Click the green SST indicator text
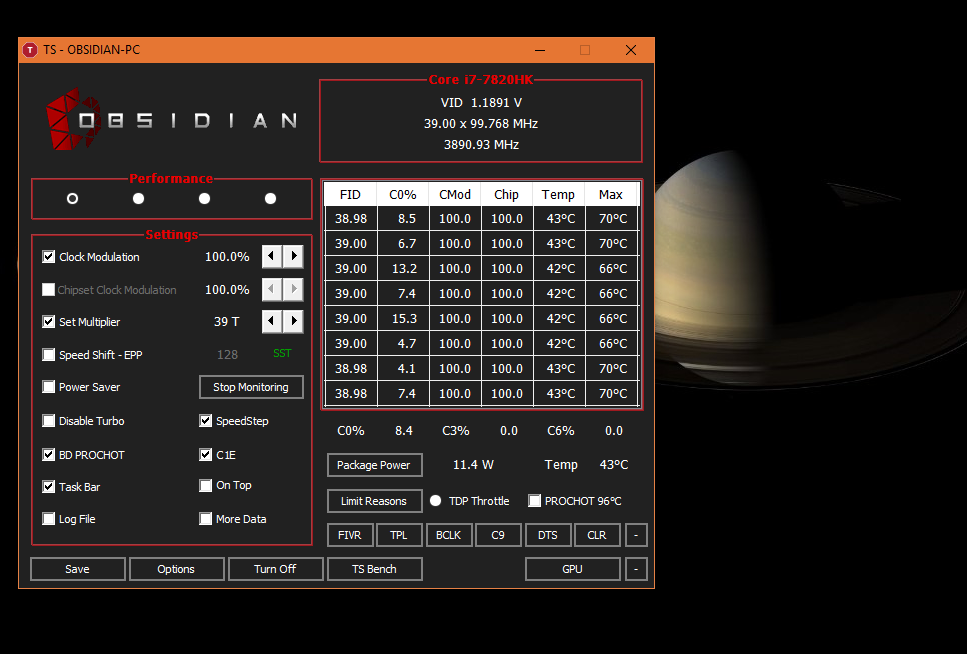 click(282, 353)
